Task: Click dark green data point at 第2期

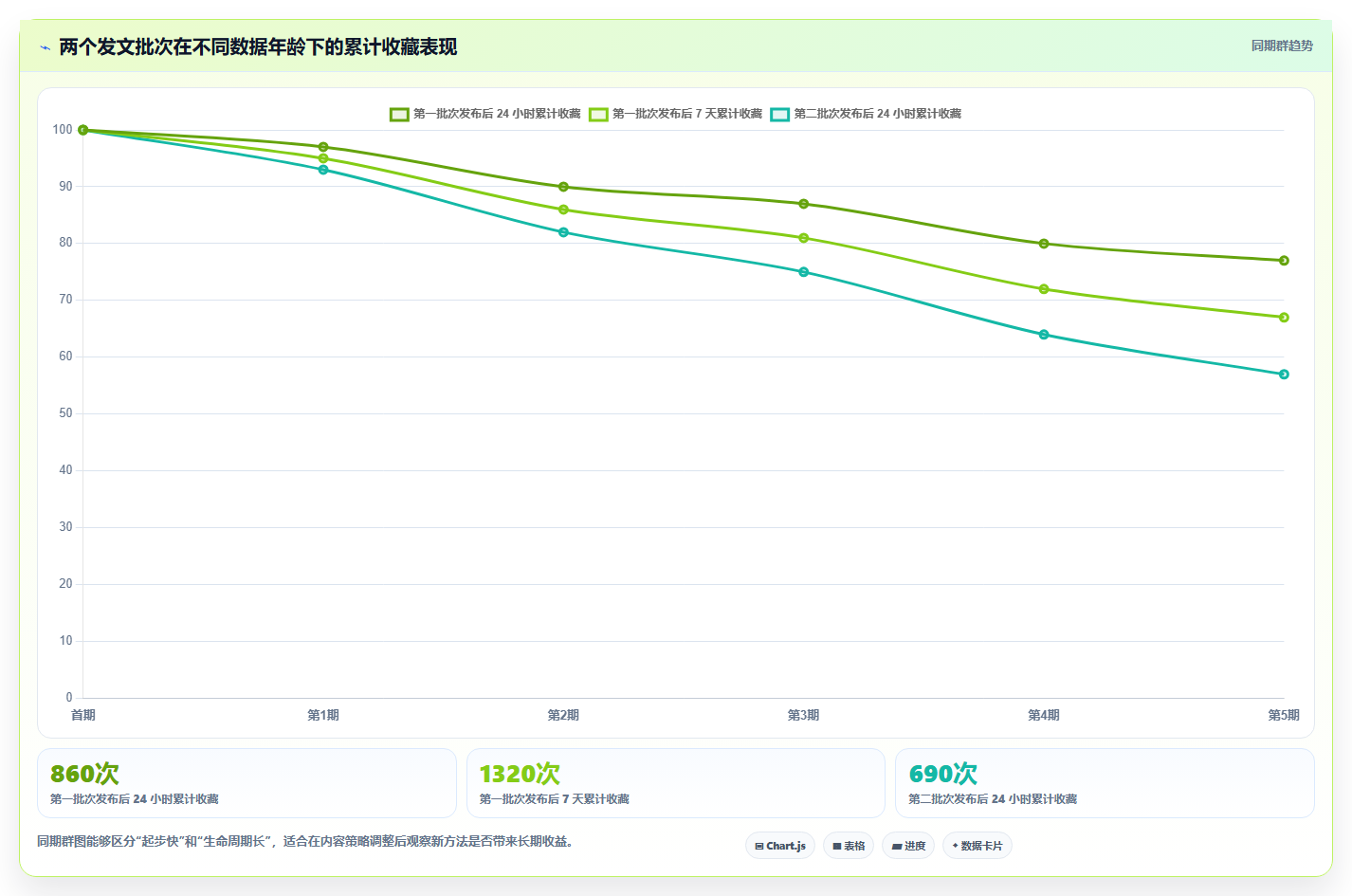Action: tap(563, 187)
